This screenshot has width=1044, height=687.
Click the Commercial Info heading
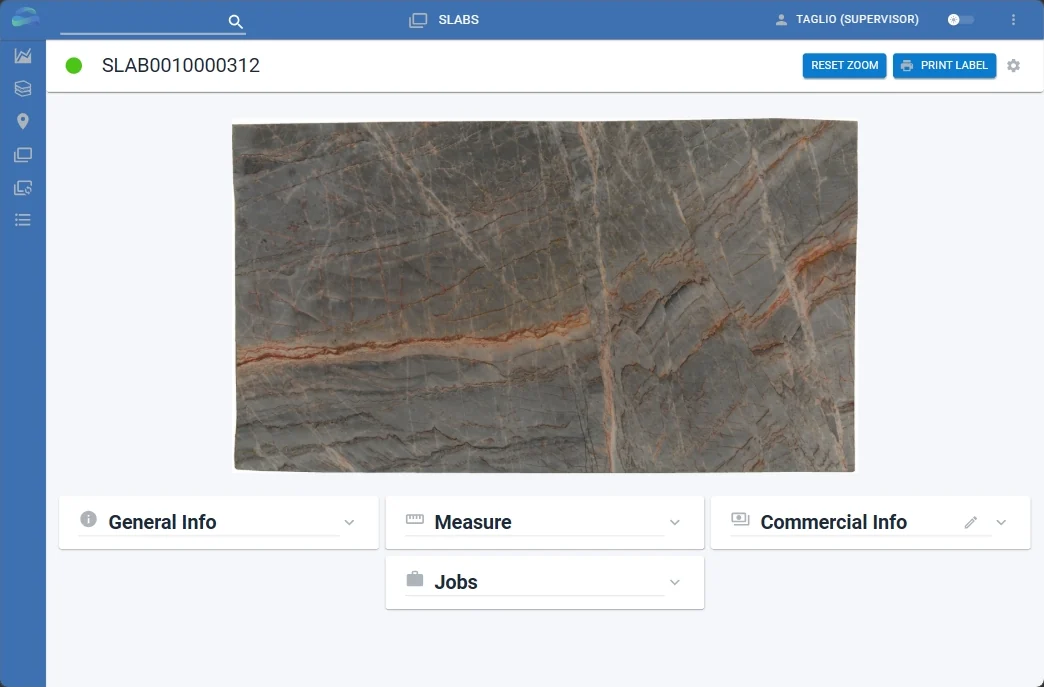point(834,522)
